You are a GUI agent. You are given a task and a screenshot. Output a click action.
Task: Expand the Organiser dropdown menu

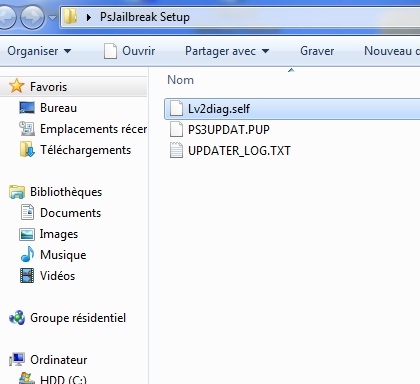[x=39, y=51]
